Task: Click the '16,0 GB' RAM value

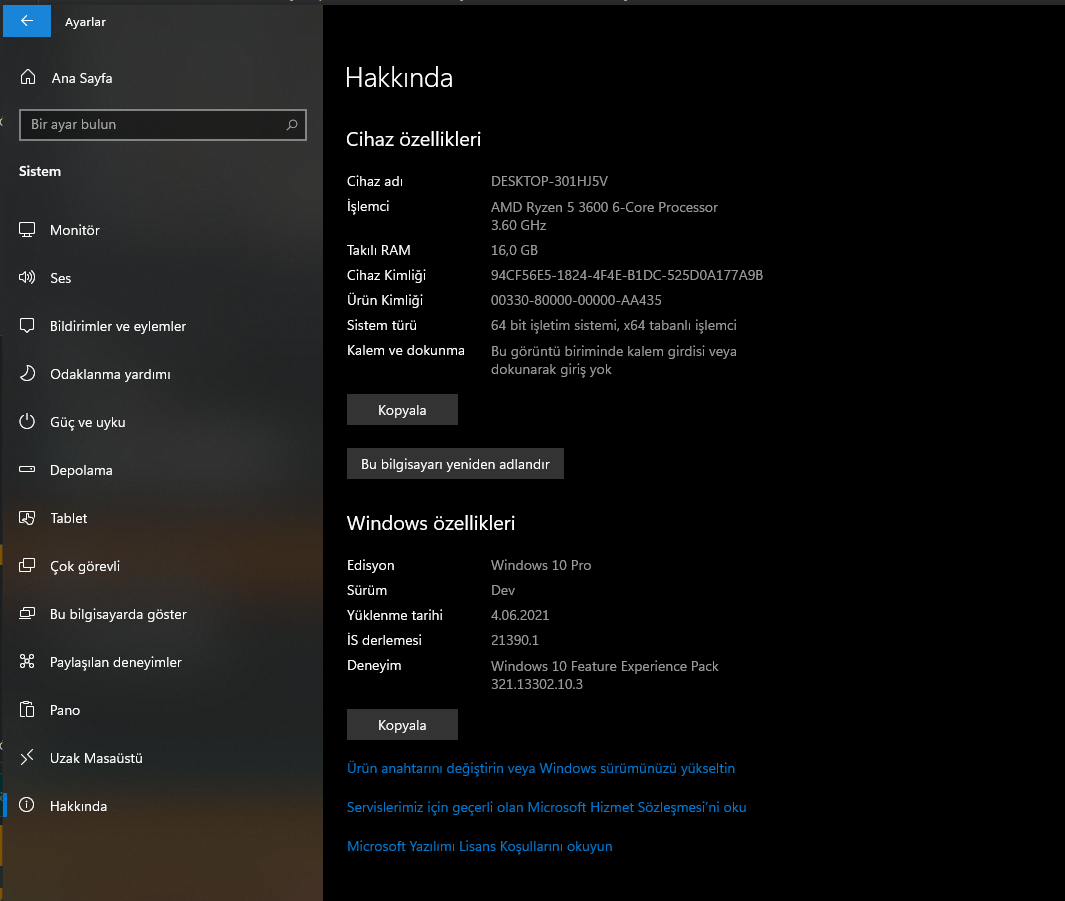Action: (514, 250)
